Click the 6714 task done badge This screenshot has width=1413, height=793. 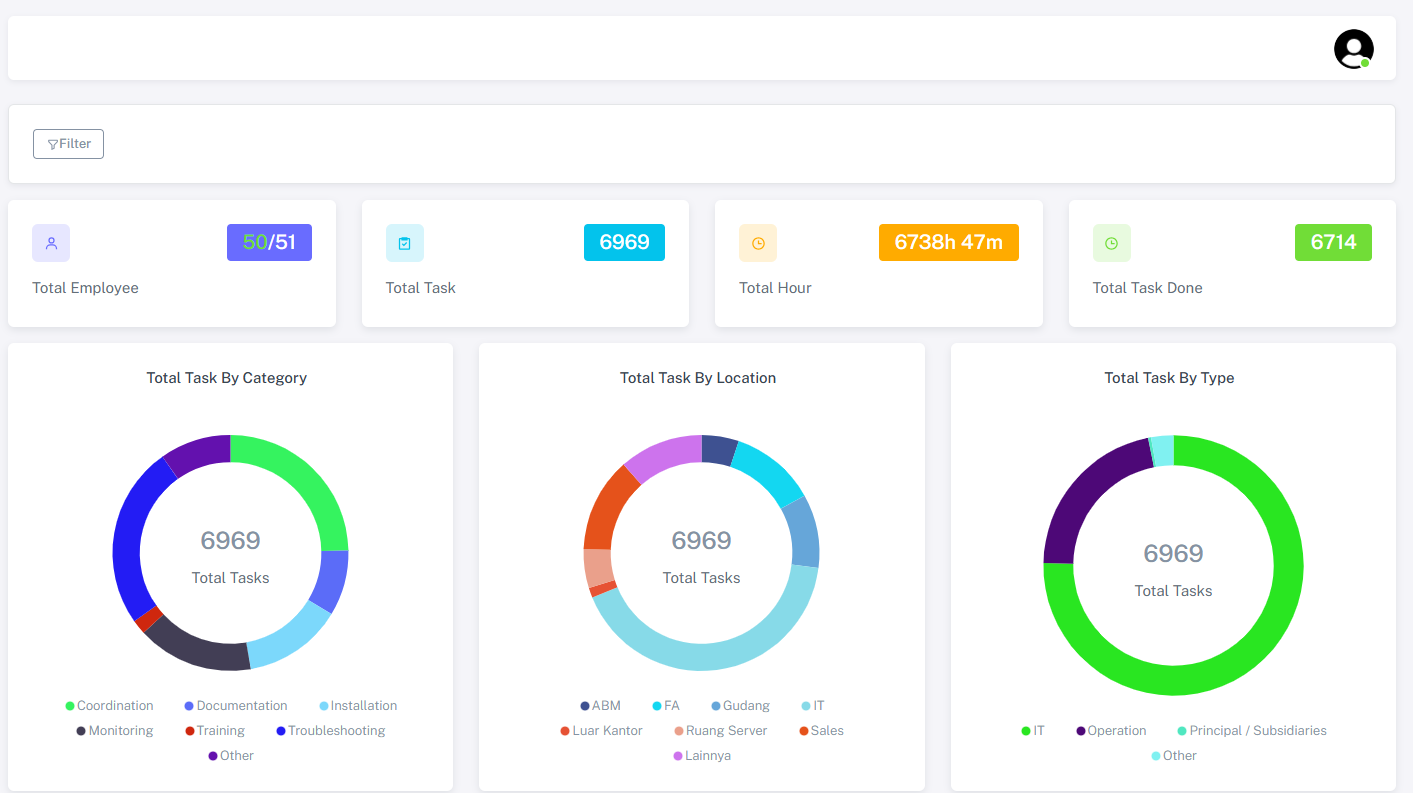pyautogui.click(x=1333, y=242)
